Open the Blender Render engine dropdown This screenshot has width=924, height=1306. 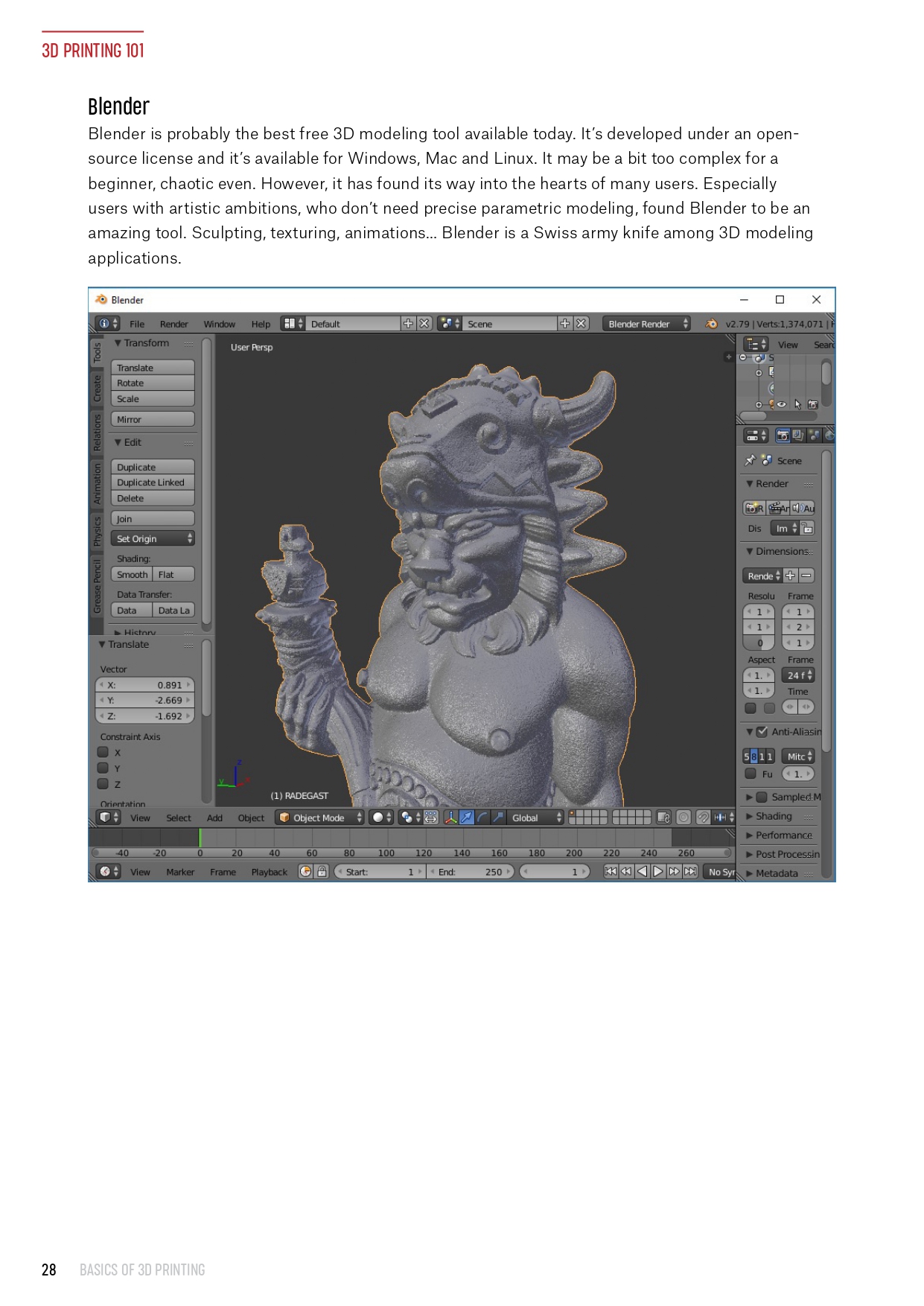pyautogui.click(x=646, y=324)
